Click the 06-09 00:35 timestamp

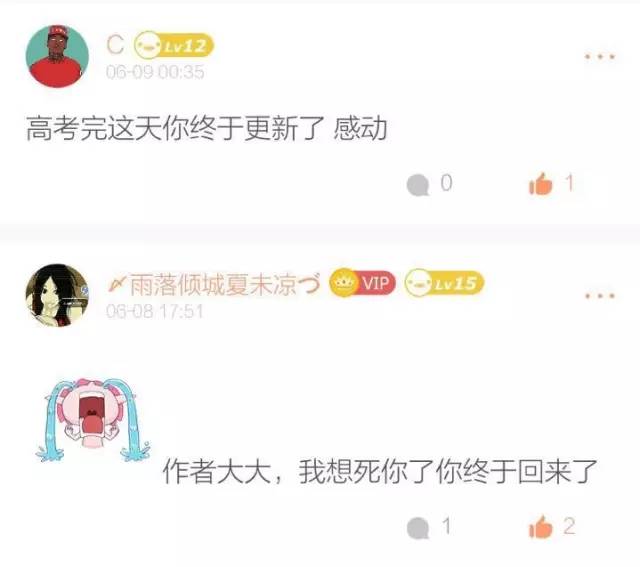[155, 72]
